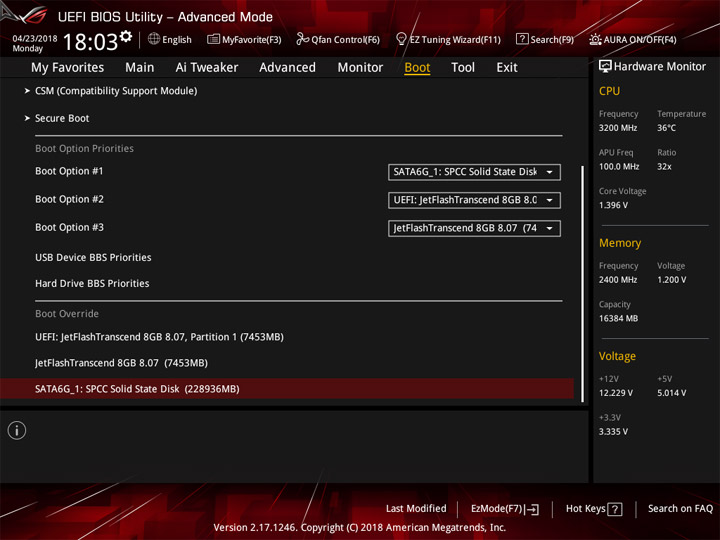This screenshot has width=720, height=540.
Task: Open the Monitor tab
Action: pos(360,68)
